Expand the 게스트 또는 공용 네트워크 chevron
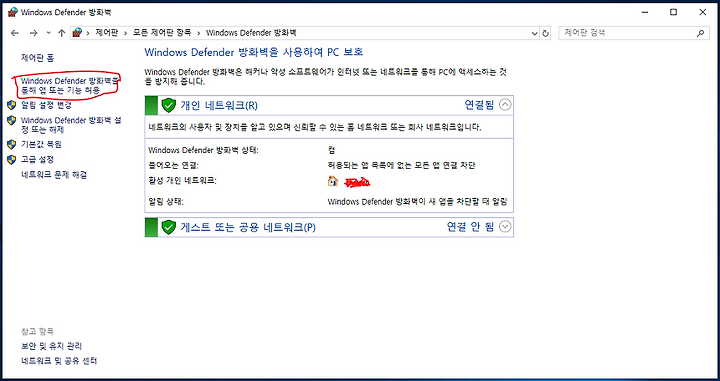Screen dimensions: 720x381 click(x=505, y=226)
